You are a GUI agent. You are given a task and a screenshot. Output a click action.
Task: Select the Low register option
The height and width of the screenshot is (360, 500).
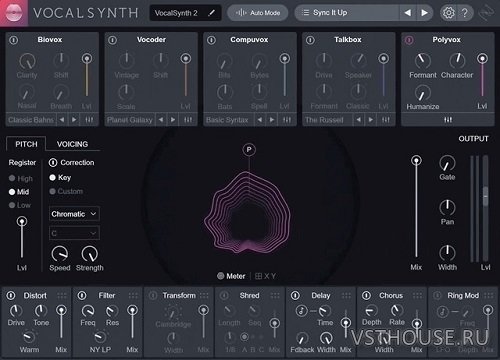(20, 205)
